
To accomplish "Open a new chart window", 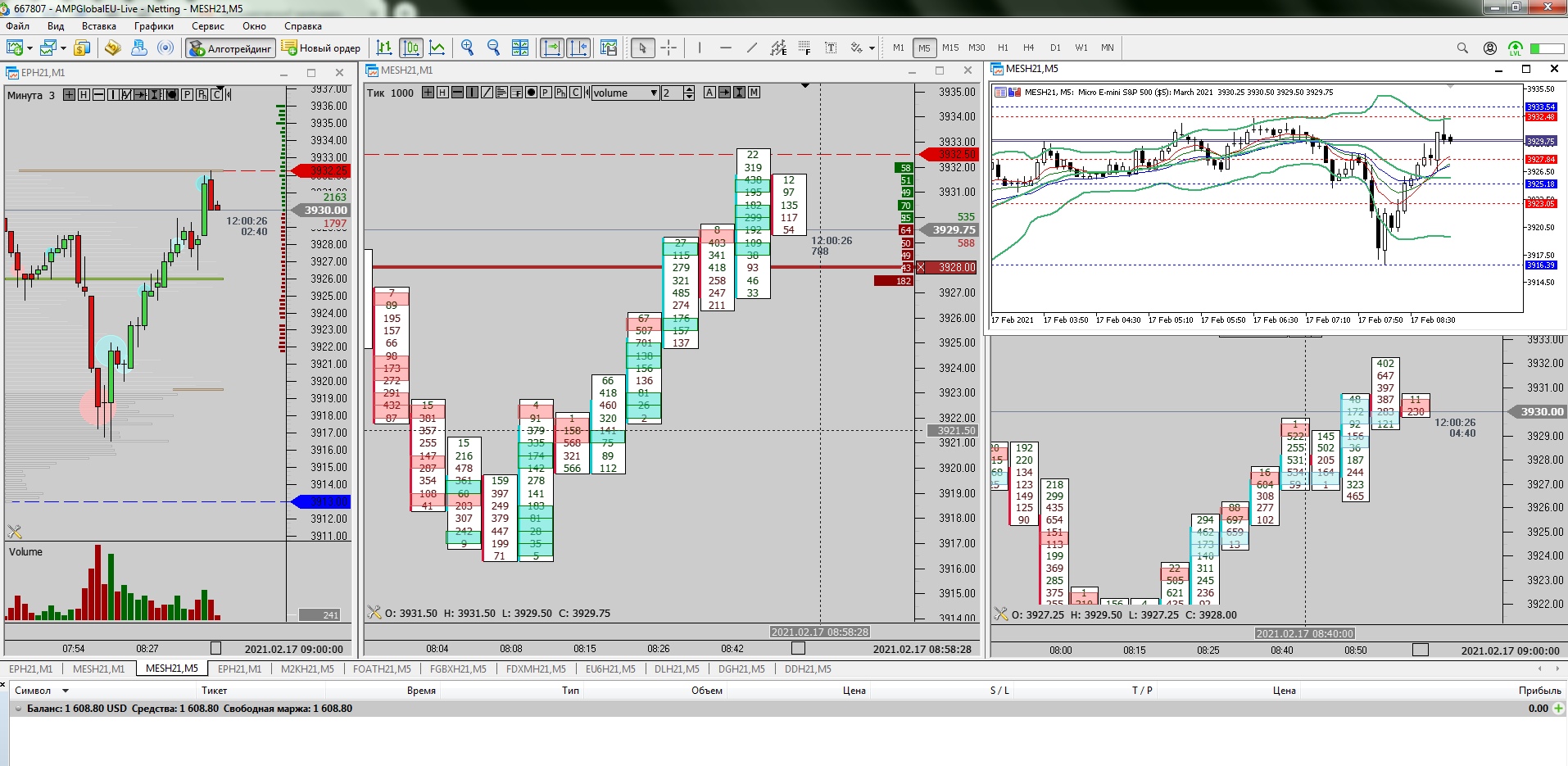I will 15,48.
